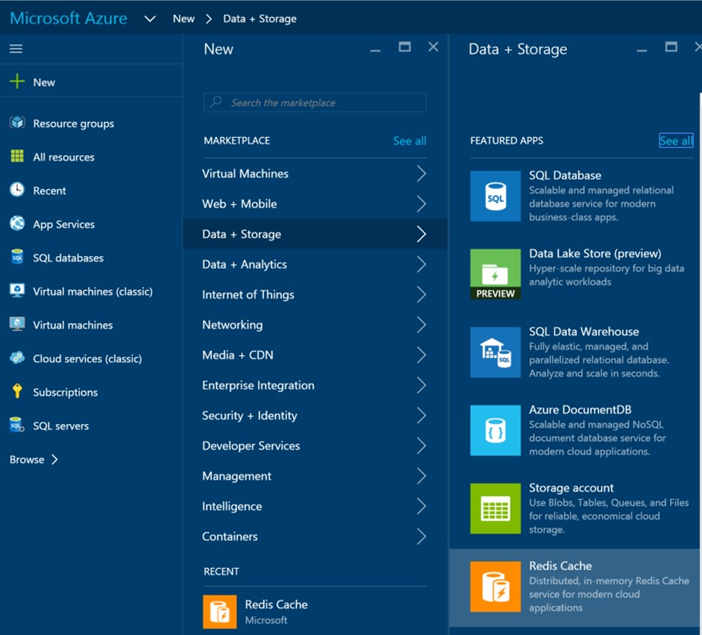Choose Security + Identity category
The height and width of the screenshot is (635, 702).
[249, 416]
